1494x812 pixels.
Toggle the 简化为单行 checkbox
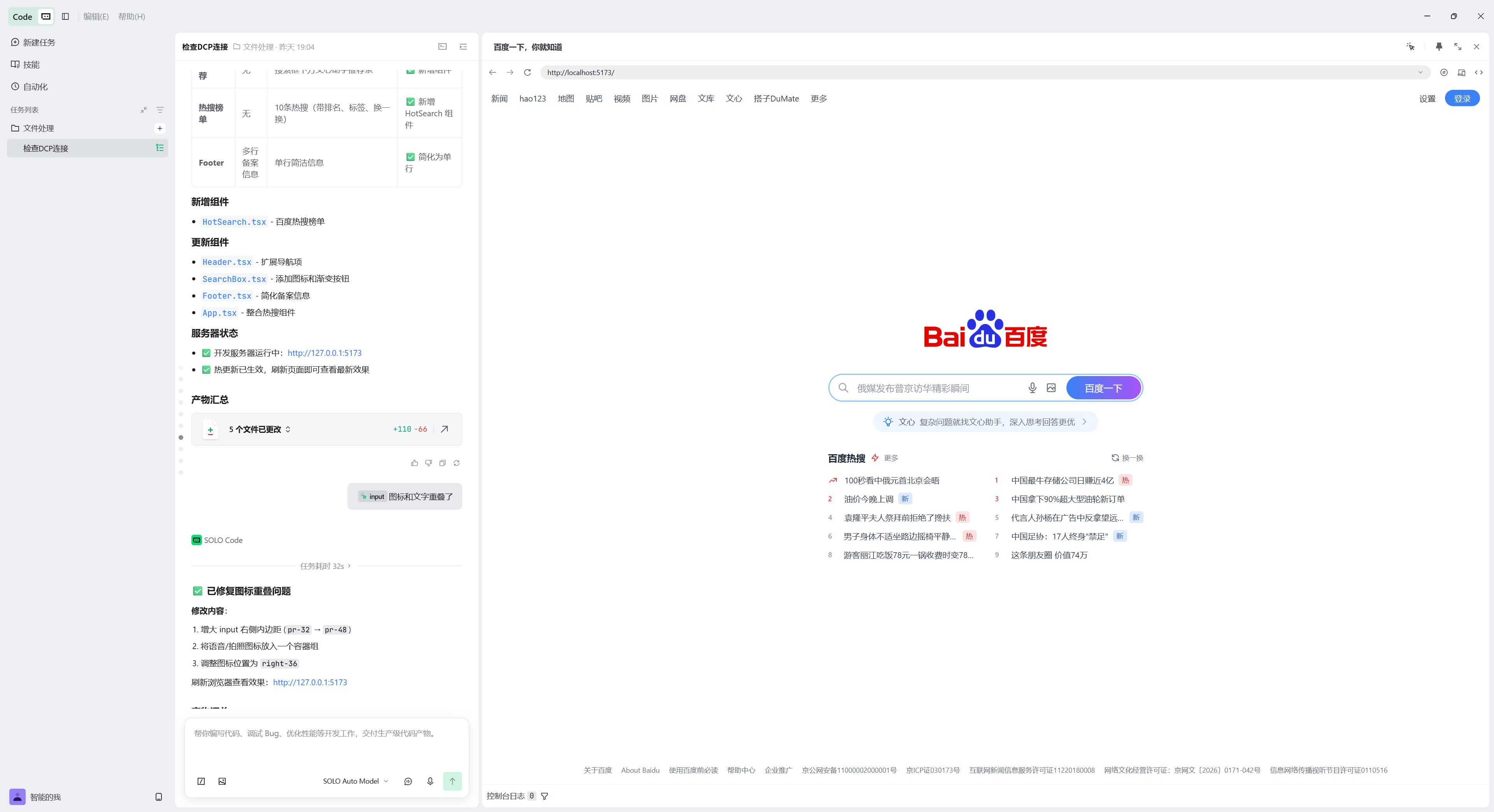410,157
